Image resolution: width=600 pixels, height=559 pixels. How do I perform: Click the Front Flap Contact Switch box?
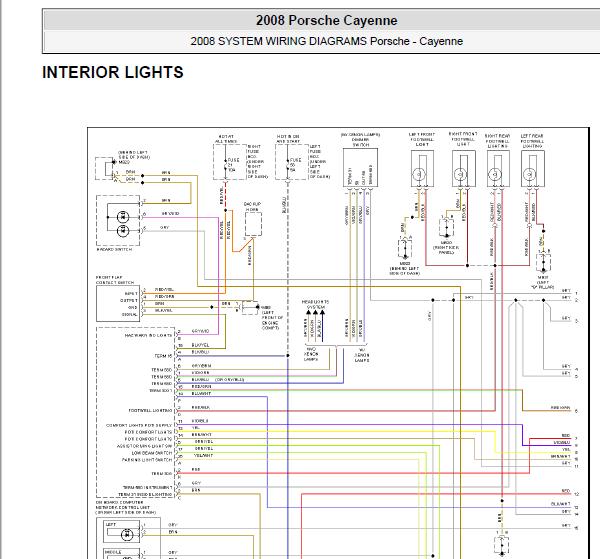(x=118, y=303)
